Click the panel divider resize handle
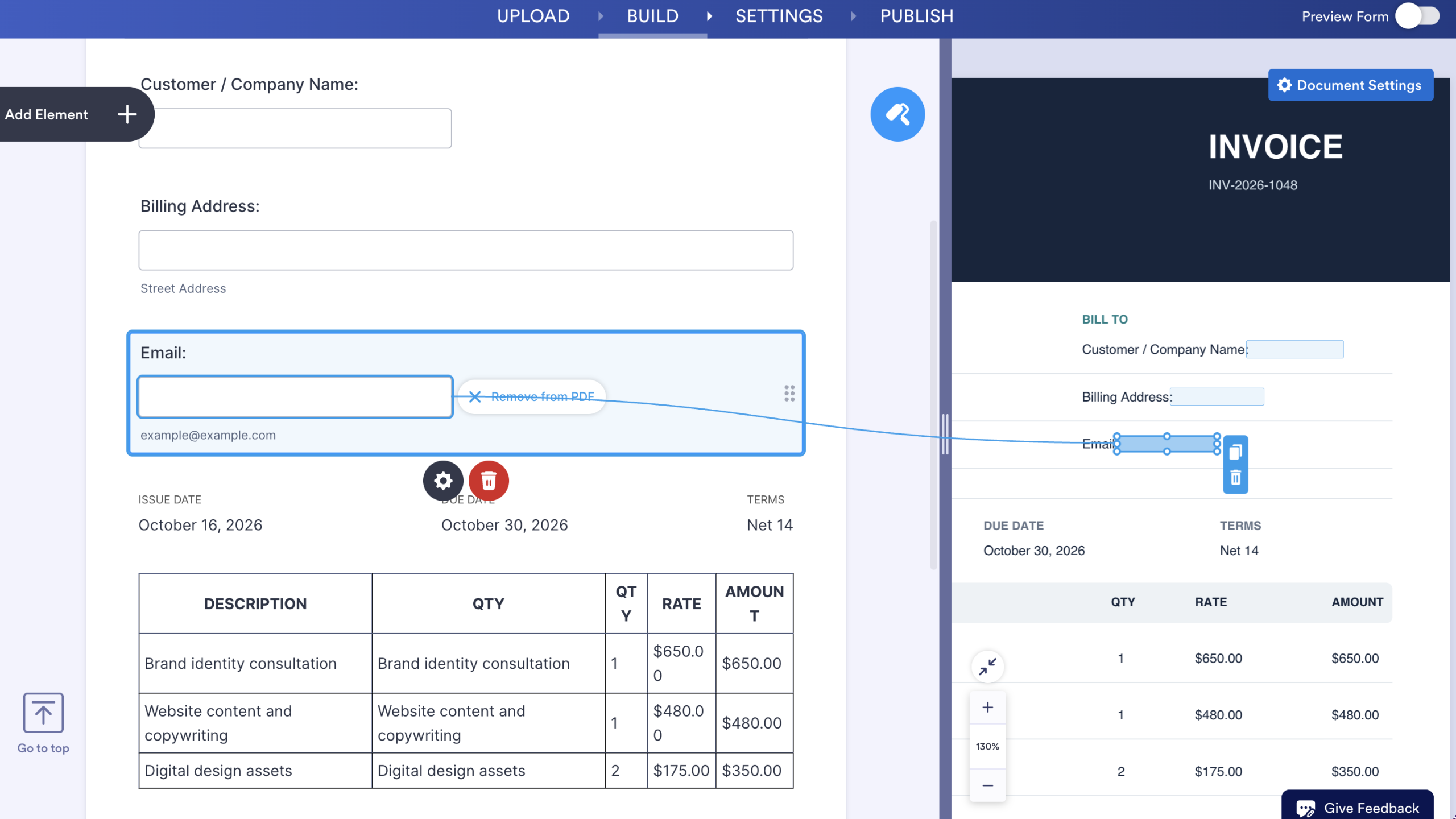The width and height of the screenshot is (1456, 819). pos(945,434)
